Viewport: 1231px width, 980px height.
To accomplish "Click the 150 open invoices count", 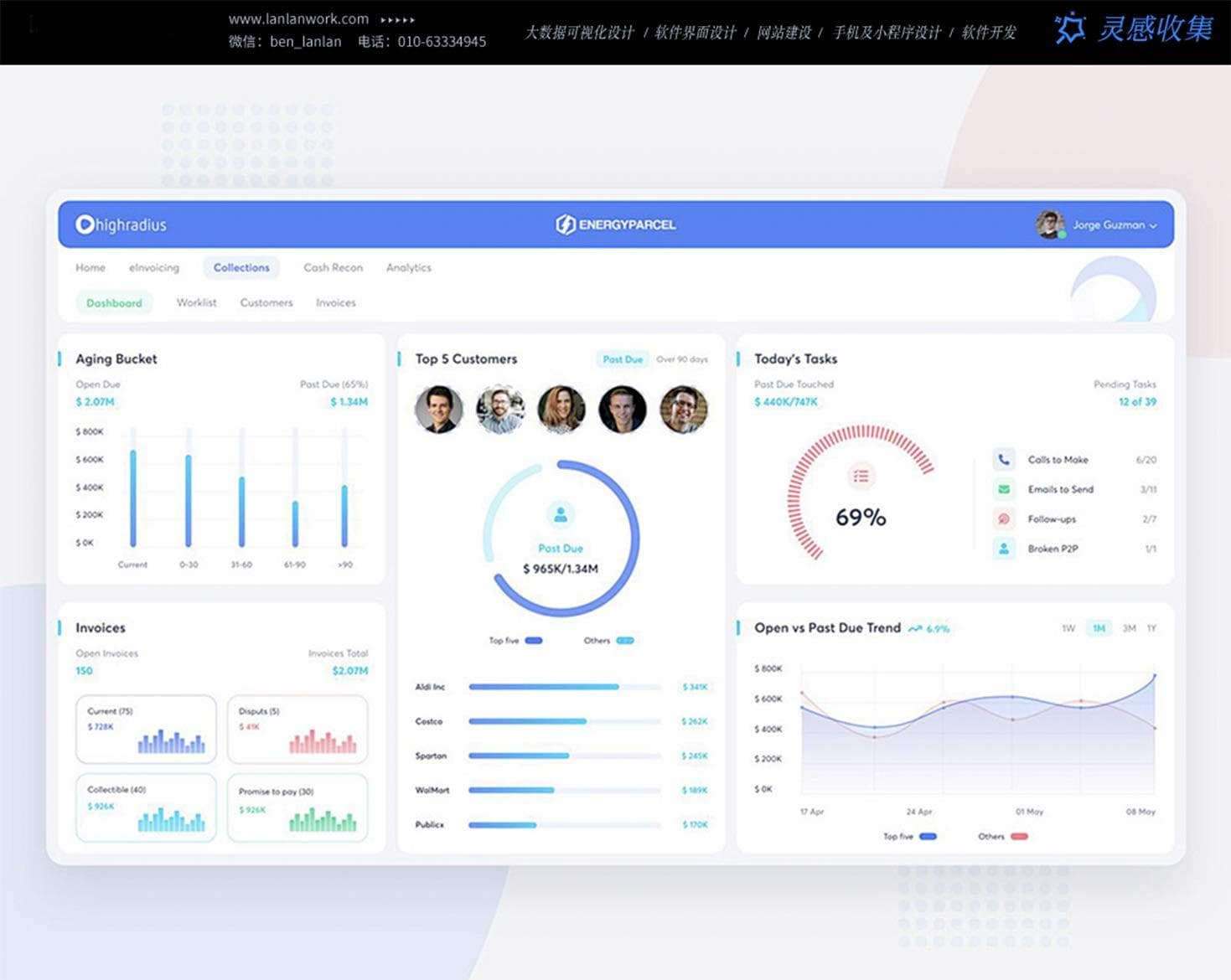I will (x=84, y=671).
